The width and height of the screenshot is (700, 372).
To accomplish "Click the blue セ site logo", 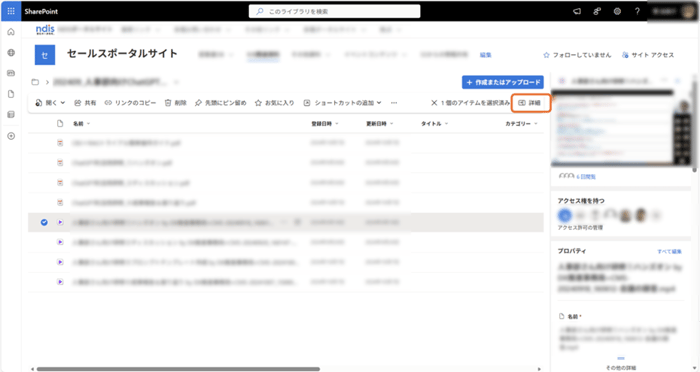I will [45, 55].
